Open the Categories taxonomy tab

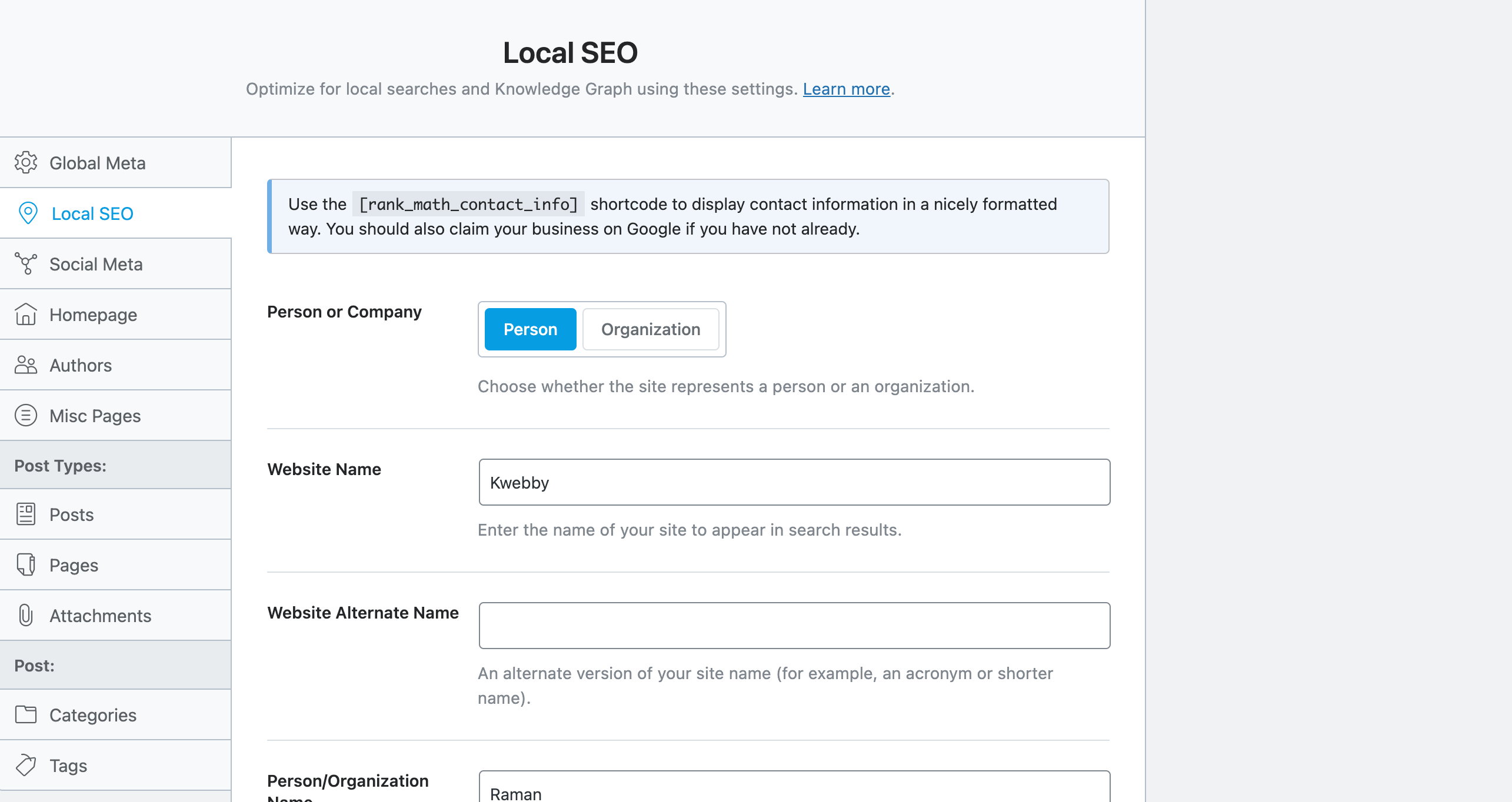[x=115, y=715]
